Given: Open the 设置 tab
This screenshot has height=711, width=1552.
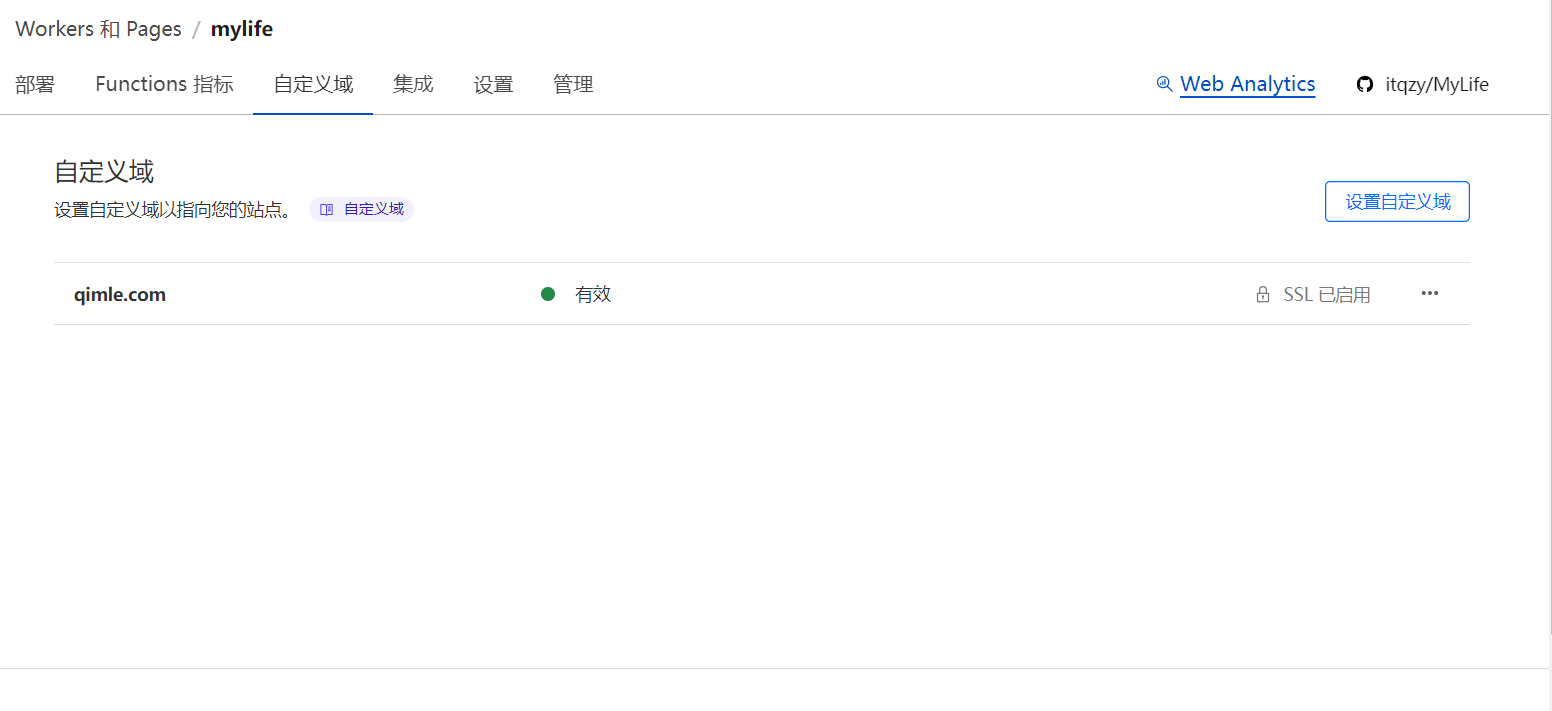Looking at the screenshot, I should point(493,85).
